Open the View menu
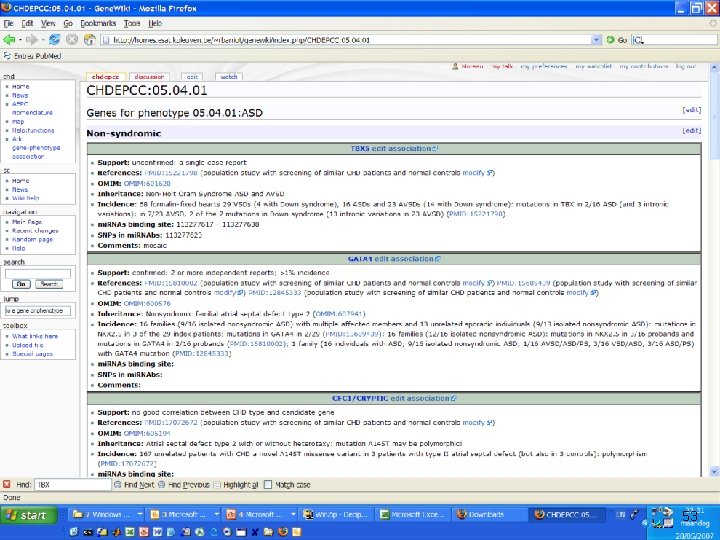The image size is (720, 540). [48, 23]
